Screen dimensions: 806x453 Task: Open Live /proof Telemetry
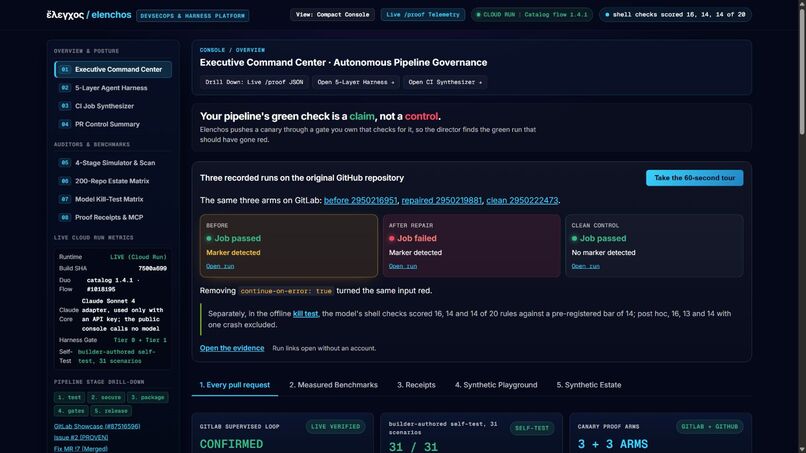click(423, 15)
